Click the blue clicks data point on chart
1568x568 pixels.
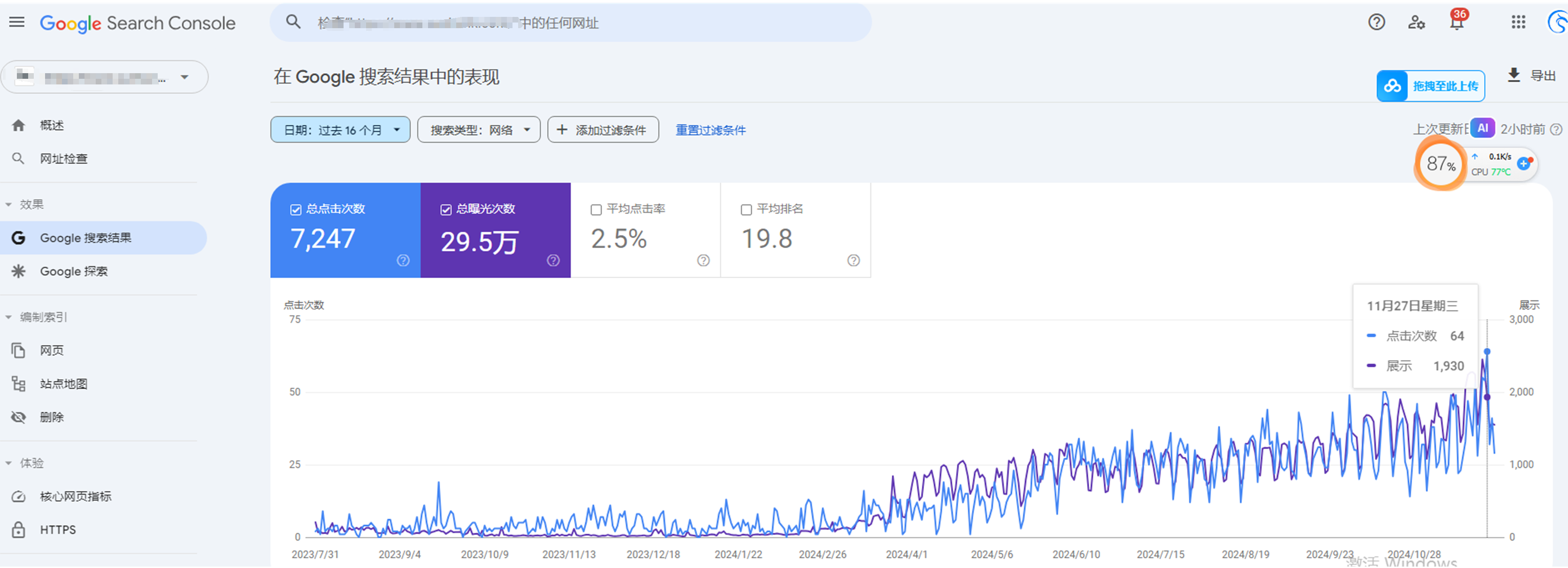pyautogui.click(x=1487, y=351)
